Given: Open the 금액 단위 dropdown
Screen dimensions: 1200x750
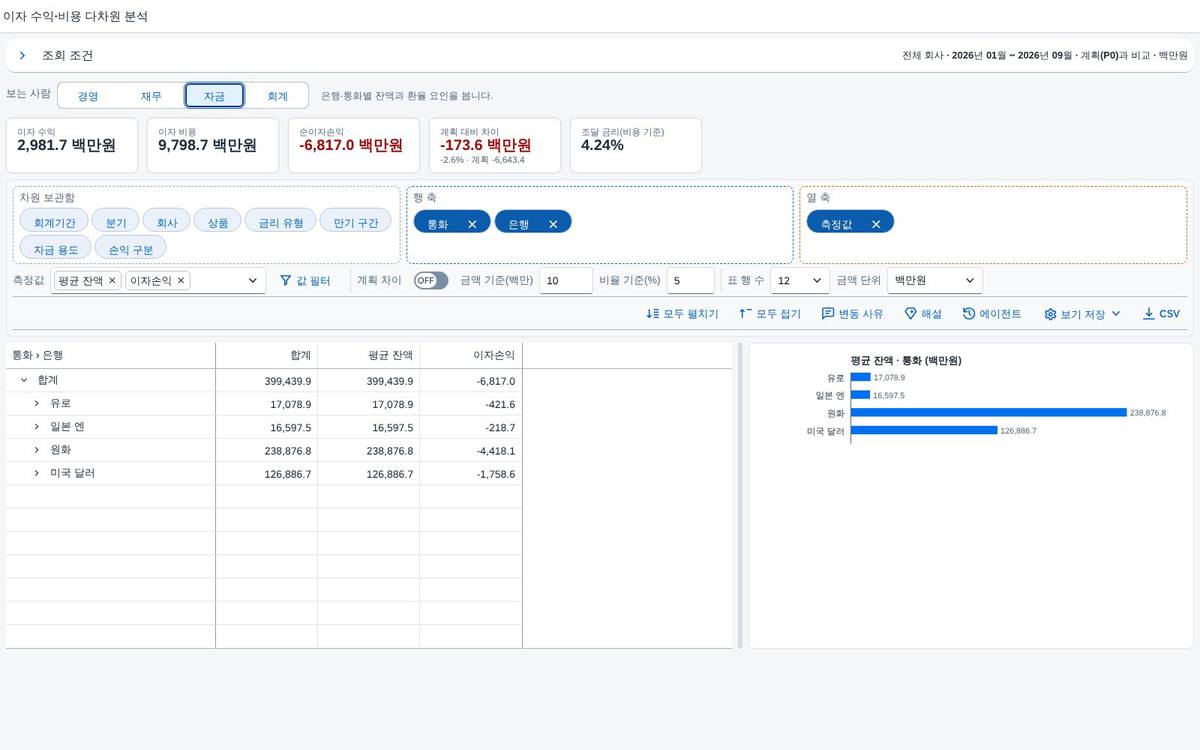Looking at the screenshot, I should 935,281.
